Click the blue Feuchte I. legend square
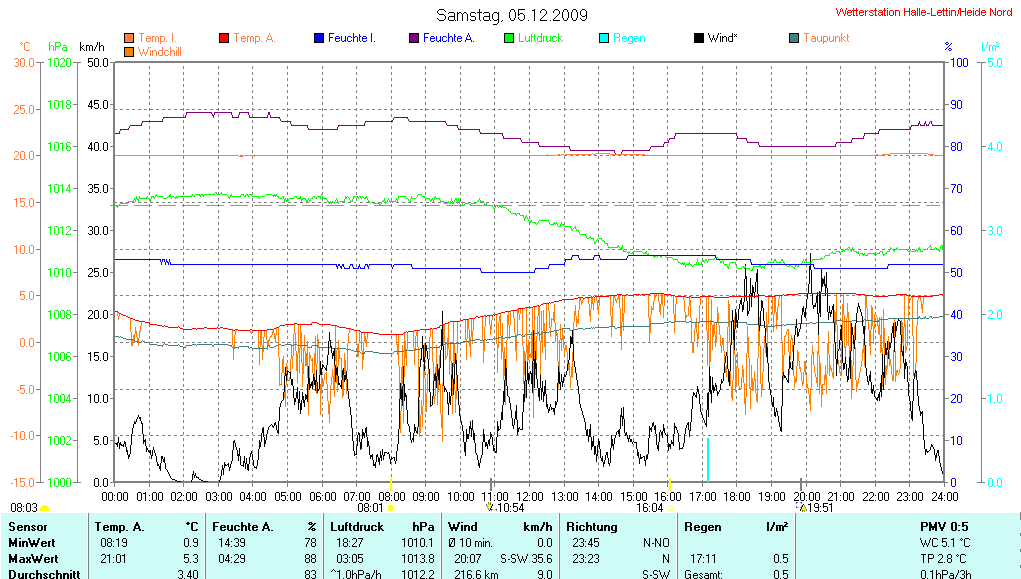Viewport: 1021px width, 579px height. point(319,38)
